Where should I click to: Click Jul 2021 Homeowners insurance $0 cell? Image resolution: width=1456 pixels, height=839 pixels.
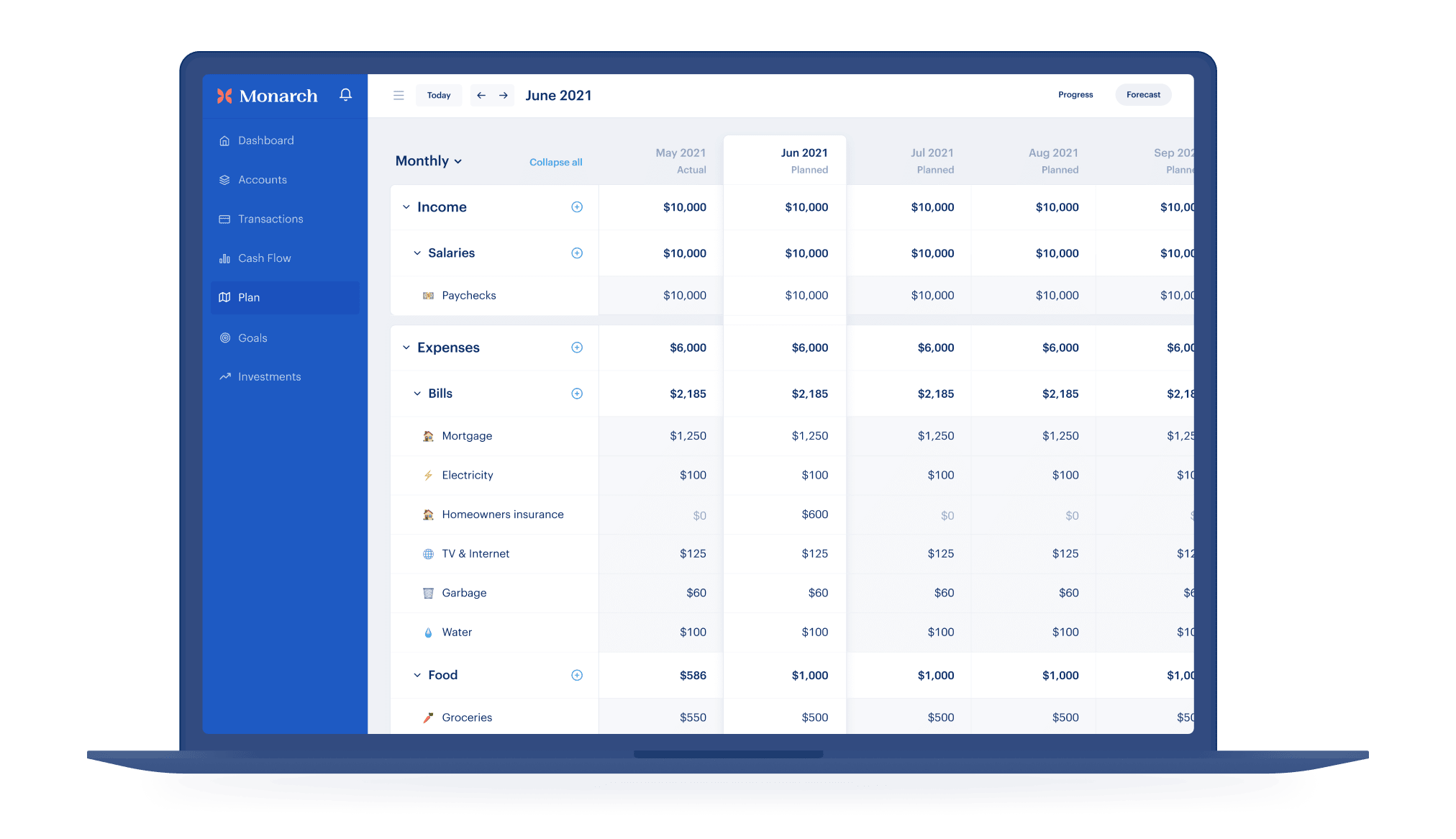tap(909, 515)
